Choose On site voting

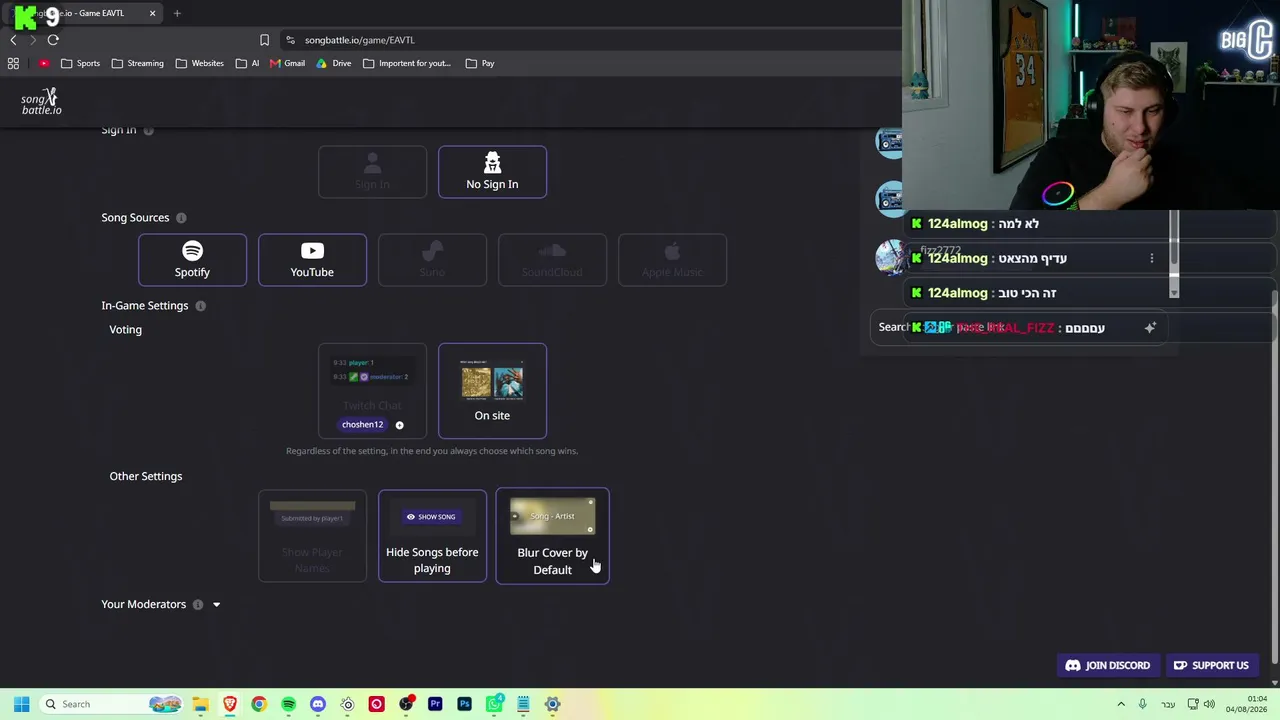point(492,391)
